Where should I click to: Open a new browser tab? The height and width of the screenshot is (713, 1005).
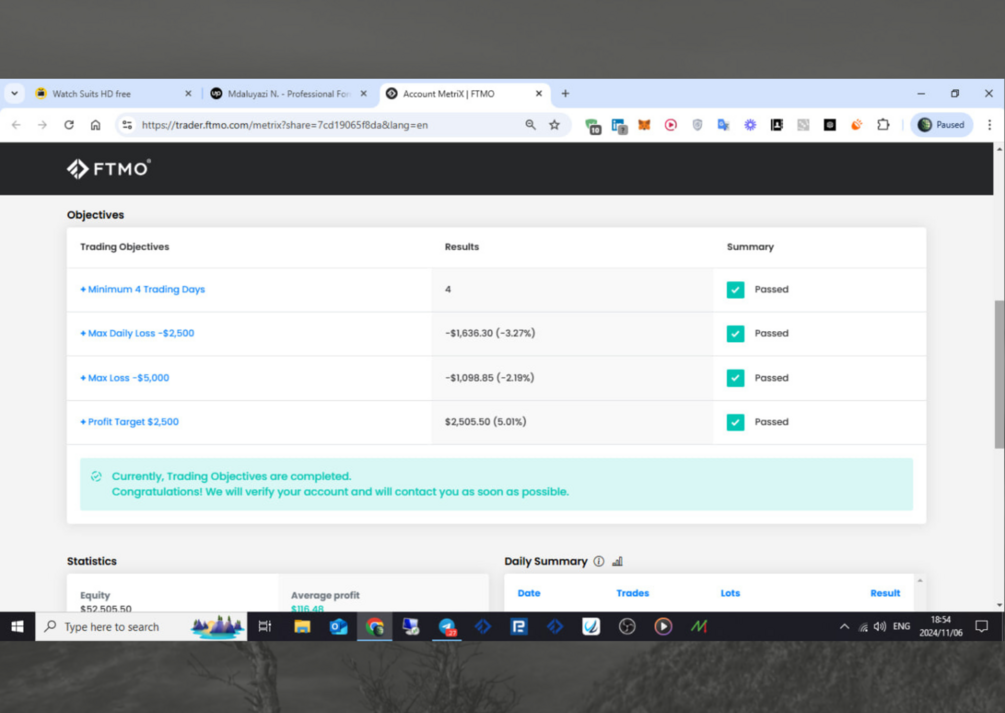(x=565, y=94)
